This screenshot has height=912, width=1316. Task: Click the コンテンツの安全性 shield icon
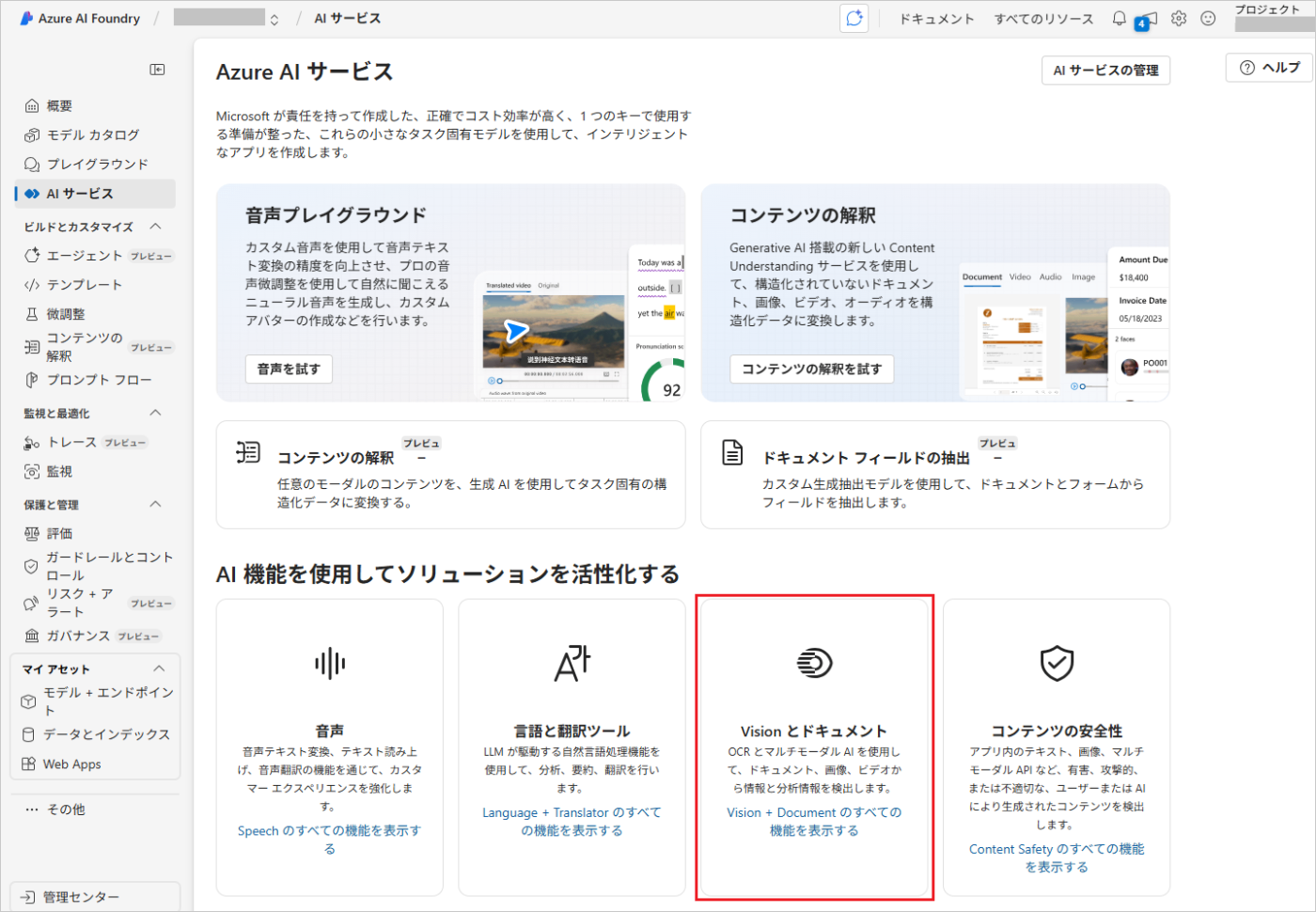click(1057, 664)
